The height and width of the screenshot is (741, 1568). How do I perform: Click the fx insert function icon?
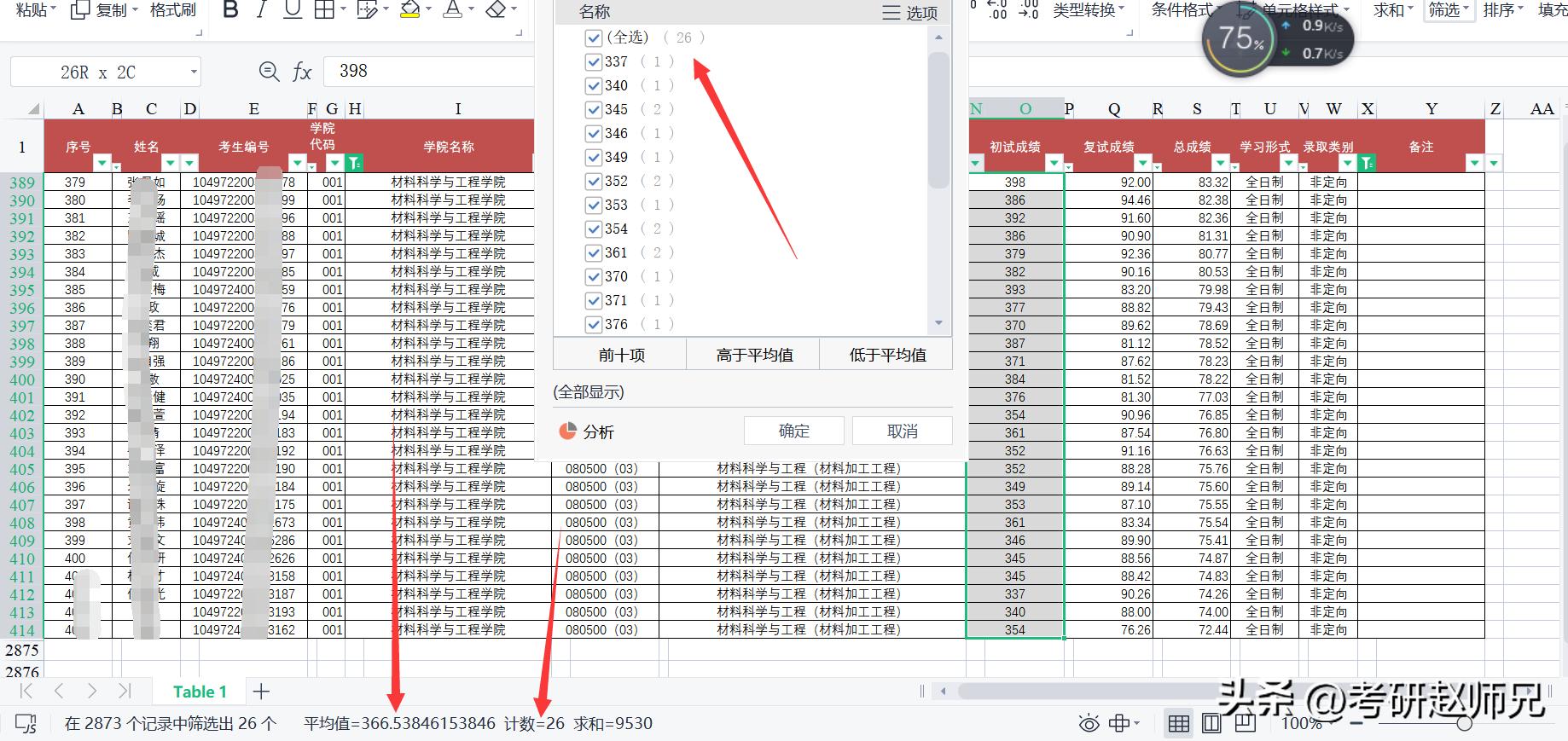(x=302, y=72)
